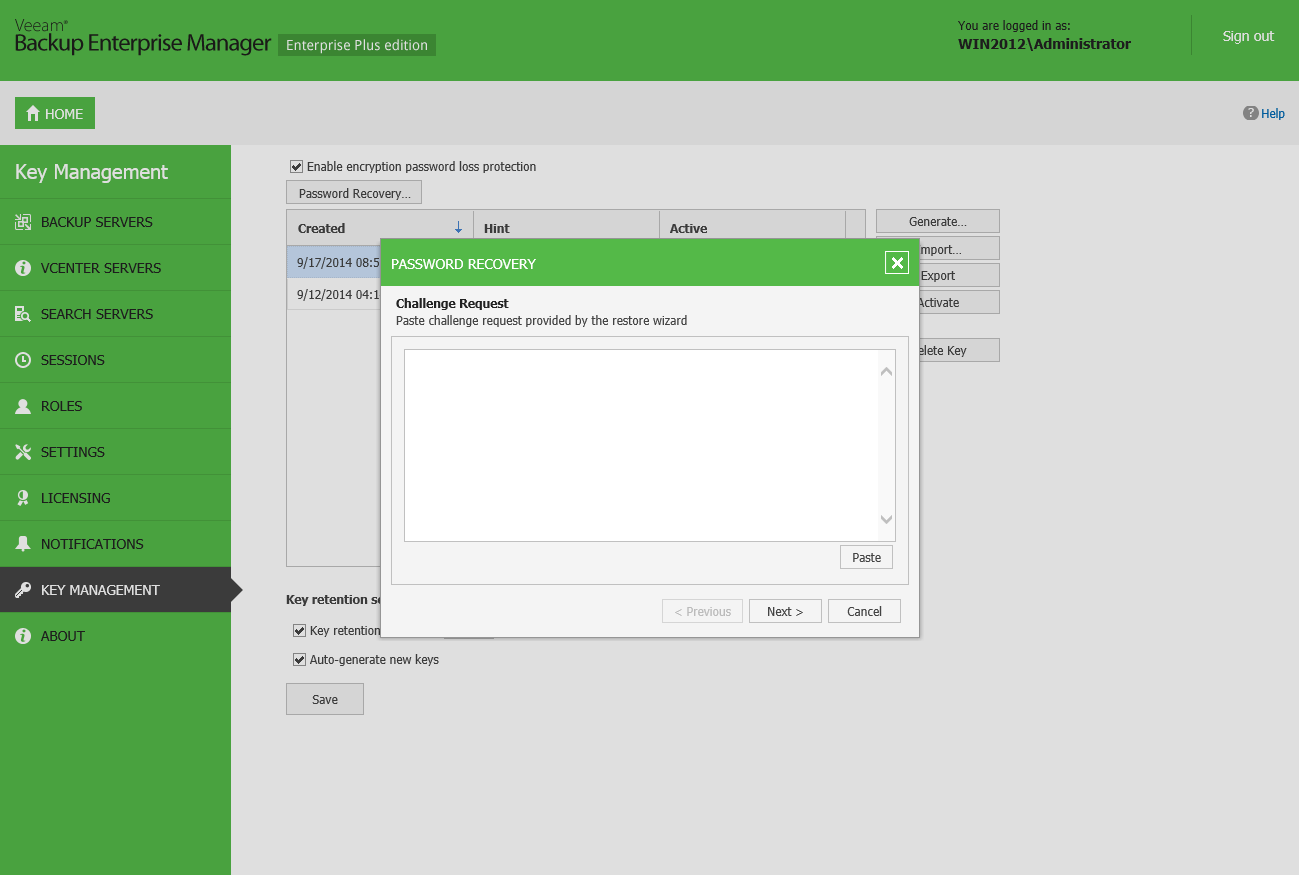The width and height of the screenshot is (1299, 875).
Task: Click the Created column header
Action: click(x=380, y=228)
